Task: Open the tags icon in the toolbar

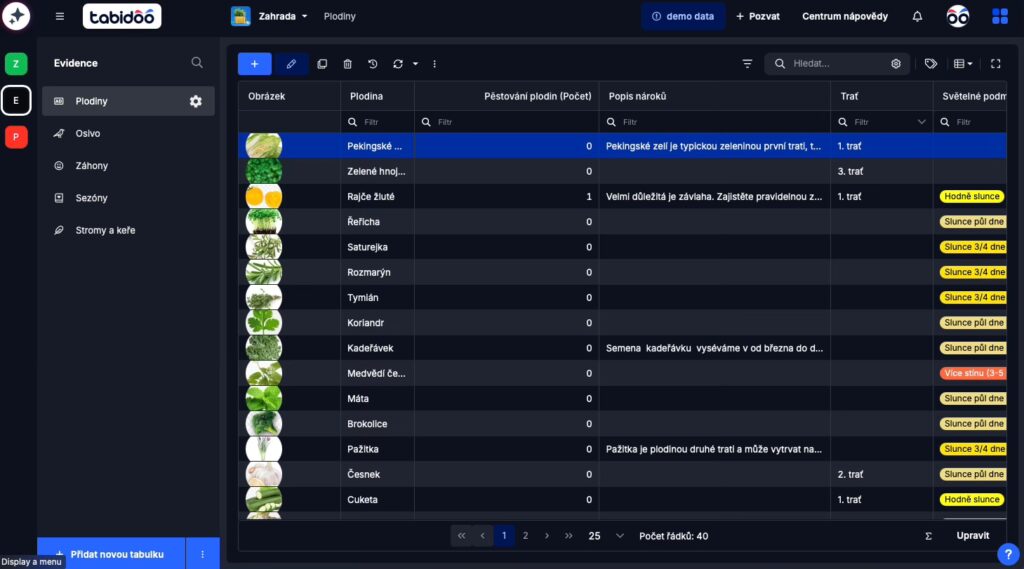Action: tap(931, 63)
